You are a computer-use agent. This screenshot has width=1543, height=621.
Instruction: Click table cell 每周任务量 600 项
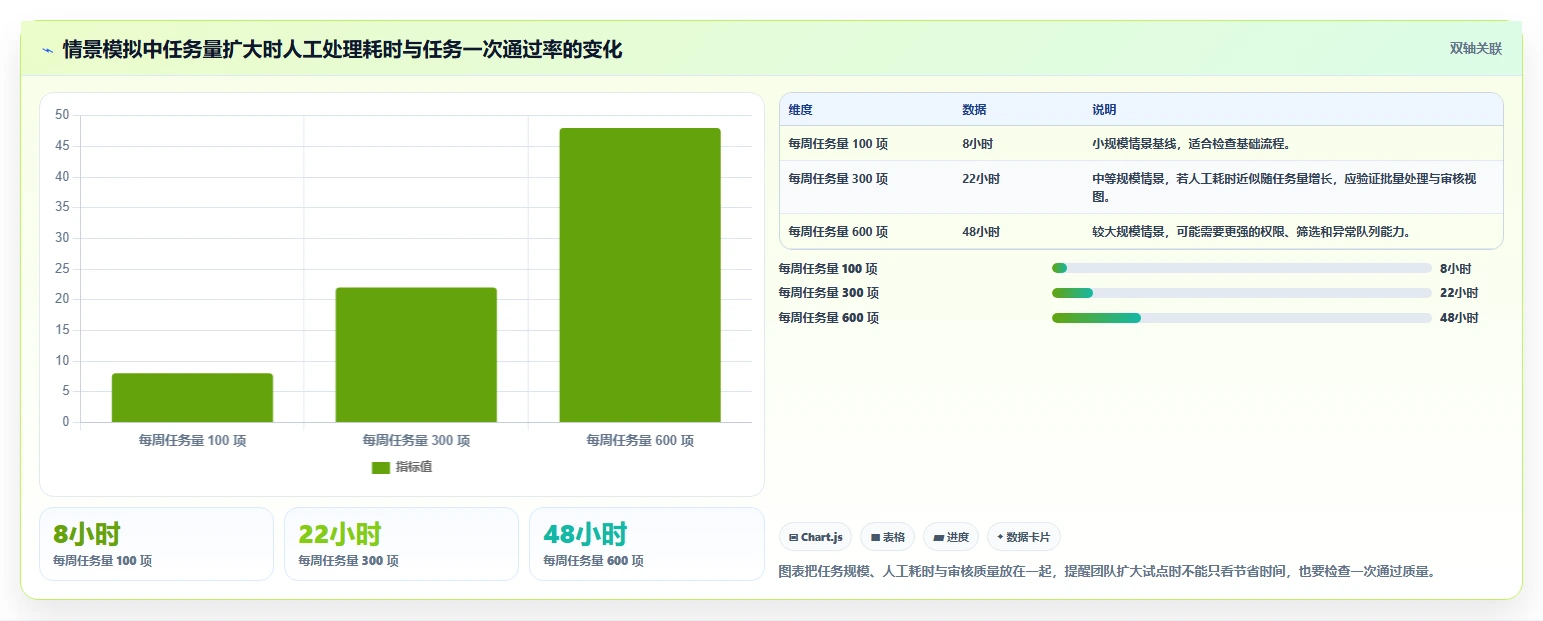tap(838, 232)
